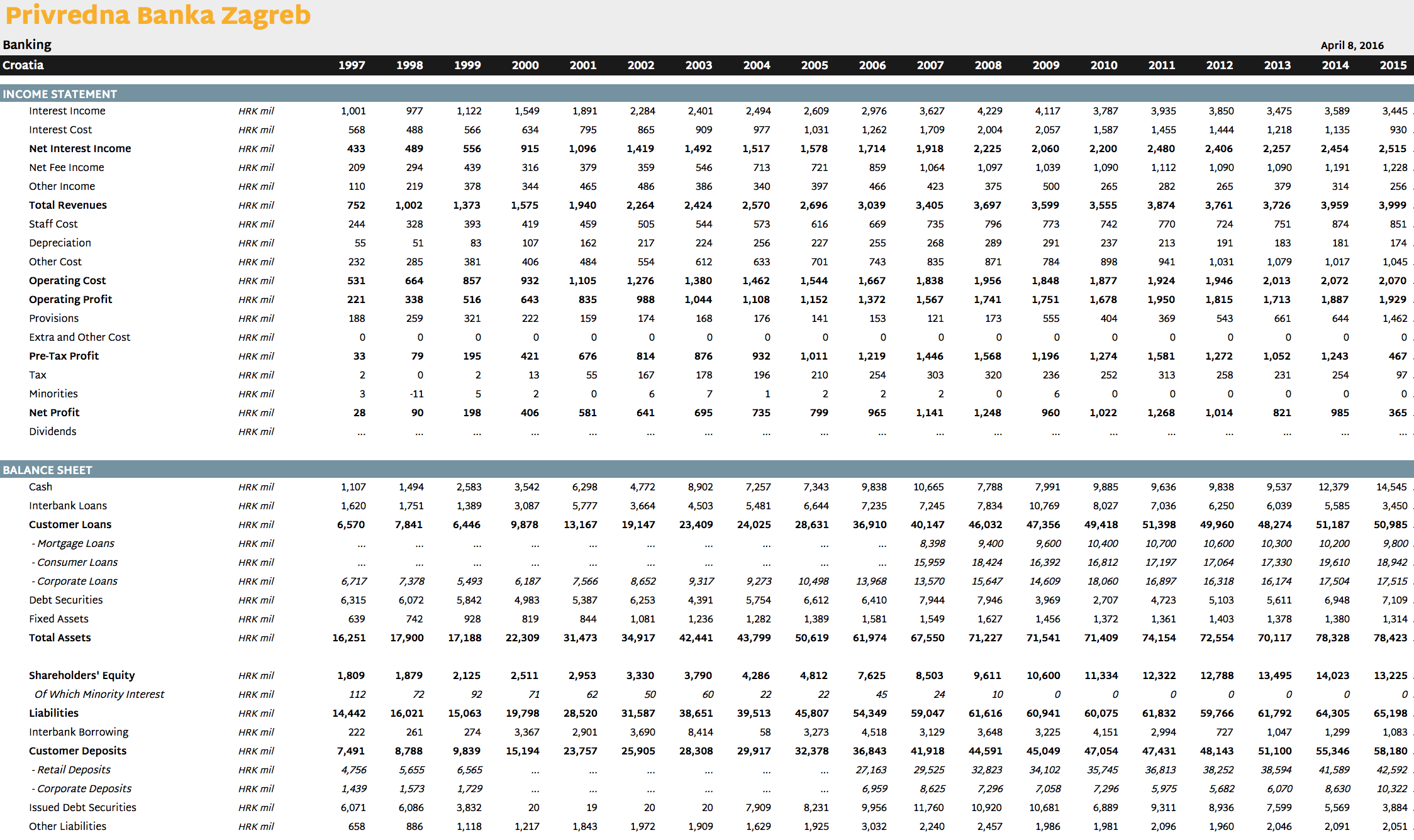Click the Of Which Minority Interest label
The height and width of the screenshot is (840, 1414).
coord(99,694)
